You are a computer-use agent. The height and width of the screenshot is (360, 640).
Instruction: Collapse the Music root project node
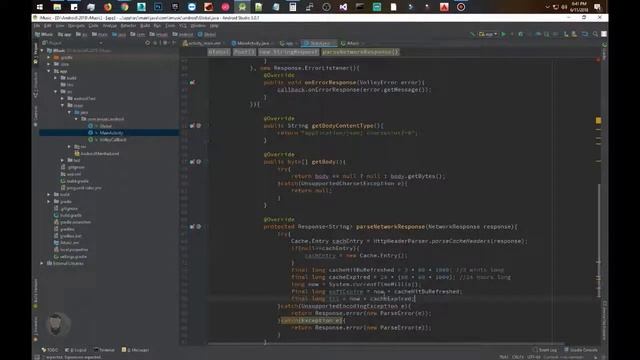point(42,51)
